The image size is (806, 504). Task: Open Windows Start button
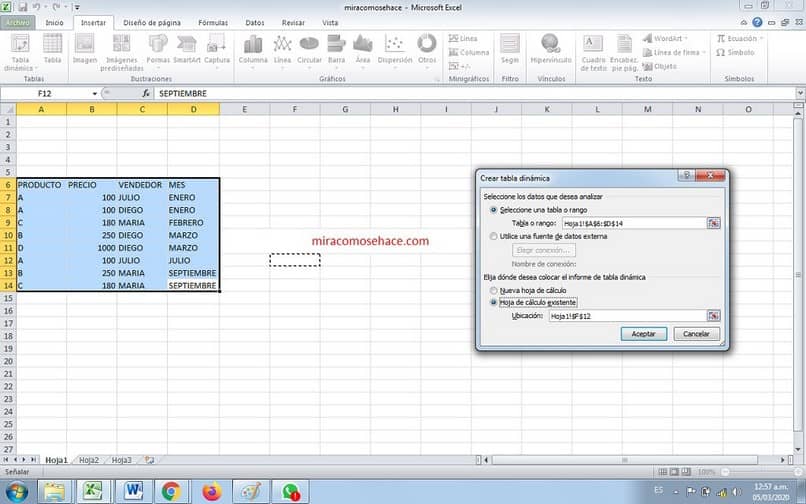point(16,492)
